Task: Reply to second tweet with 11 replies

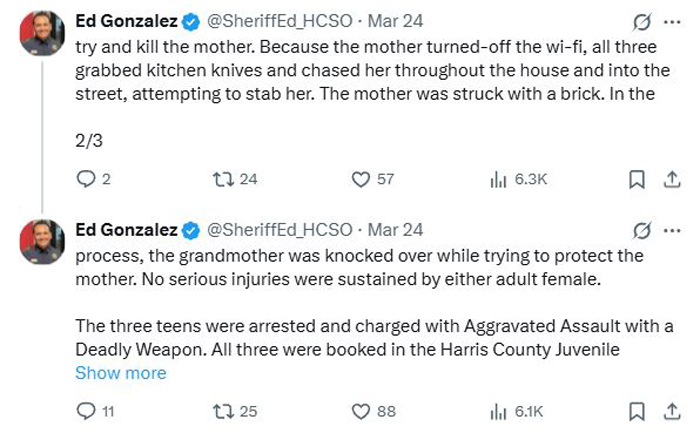Action: click(x=95, y=411)
